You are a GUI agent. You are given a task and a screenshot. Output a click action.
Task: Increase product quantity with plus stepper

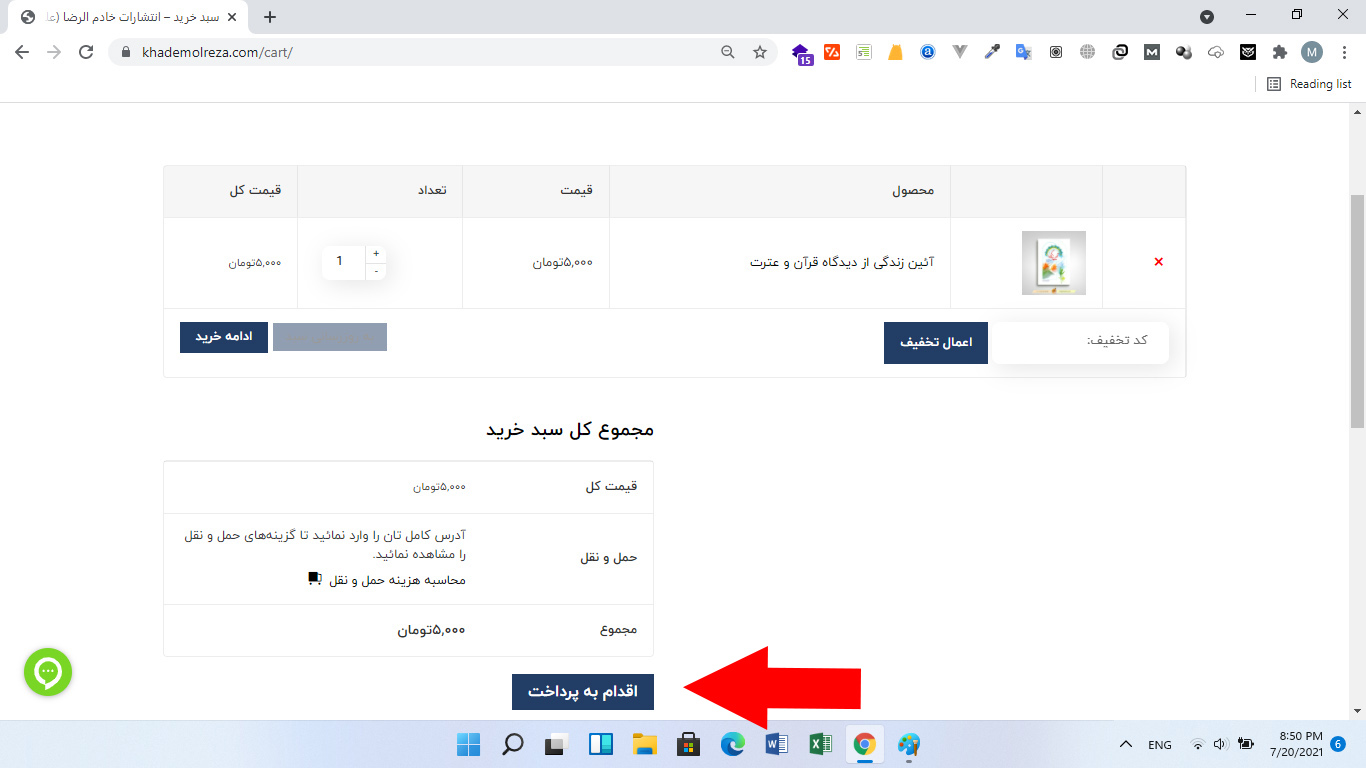click(375, 253)
